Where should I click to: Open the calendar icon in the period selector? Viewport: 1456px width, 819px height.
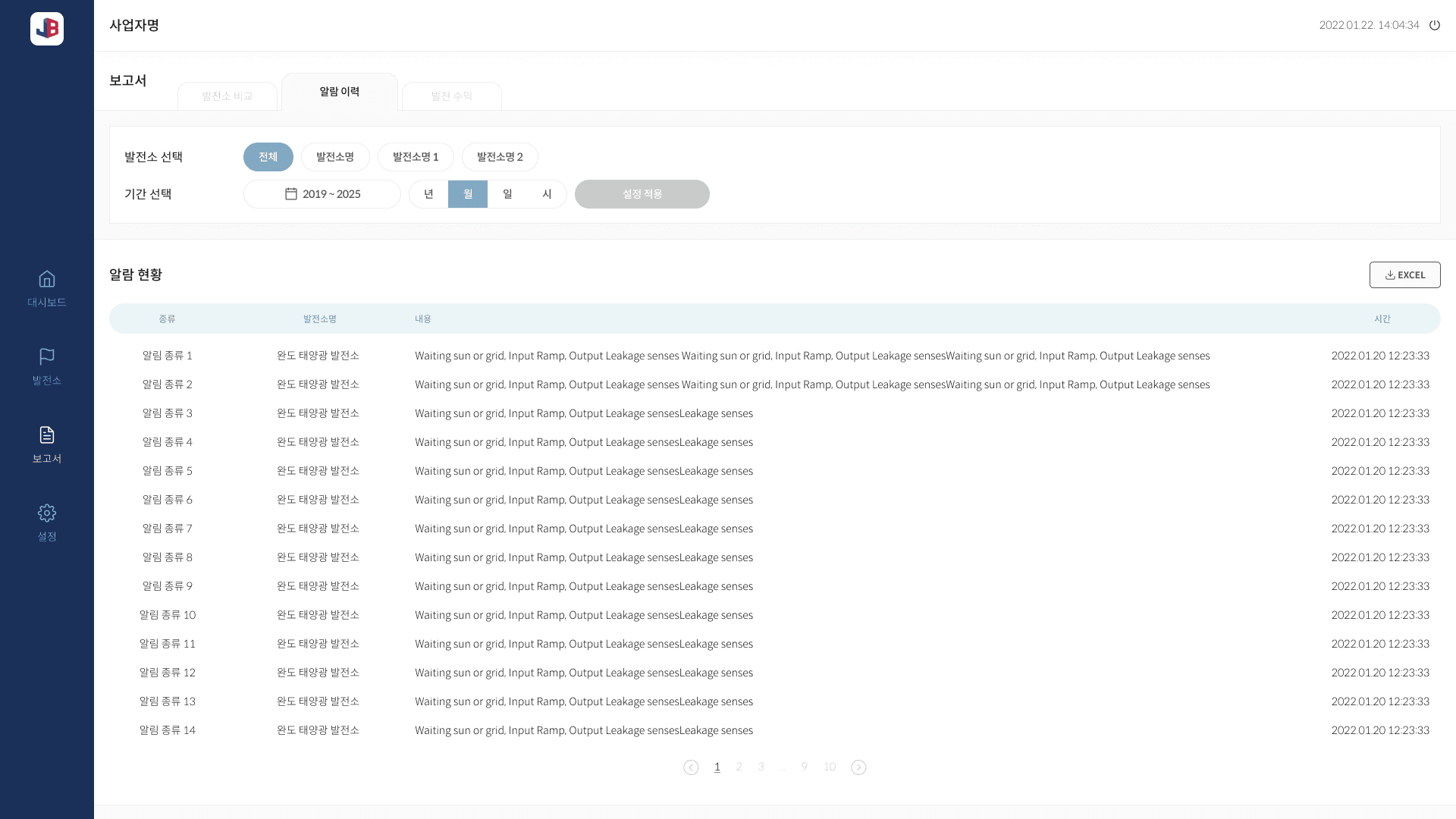291,194
